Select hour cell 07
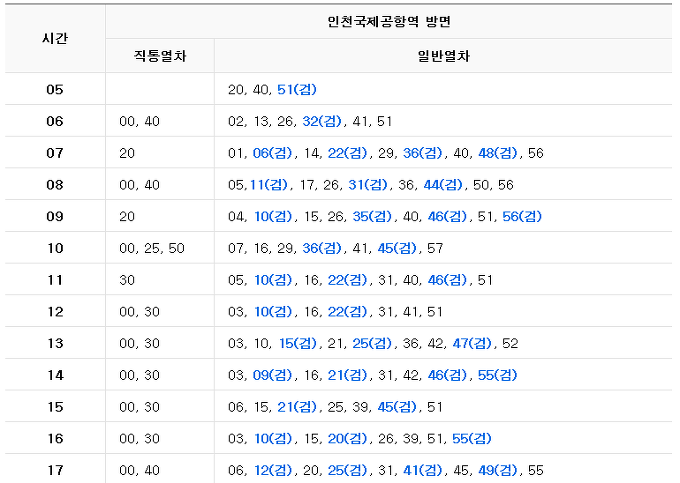 pos(55,153)
